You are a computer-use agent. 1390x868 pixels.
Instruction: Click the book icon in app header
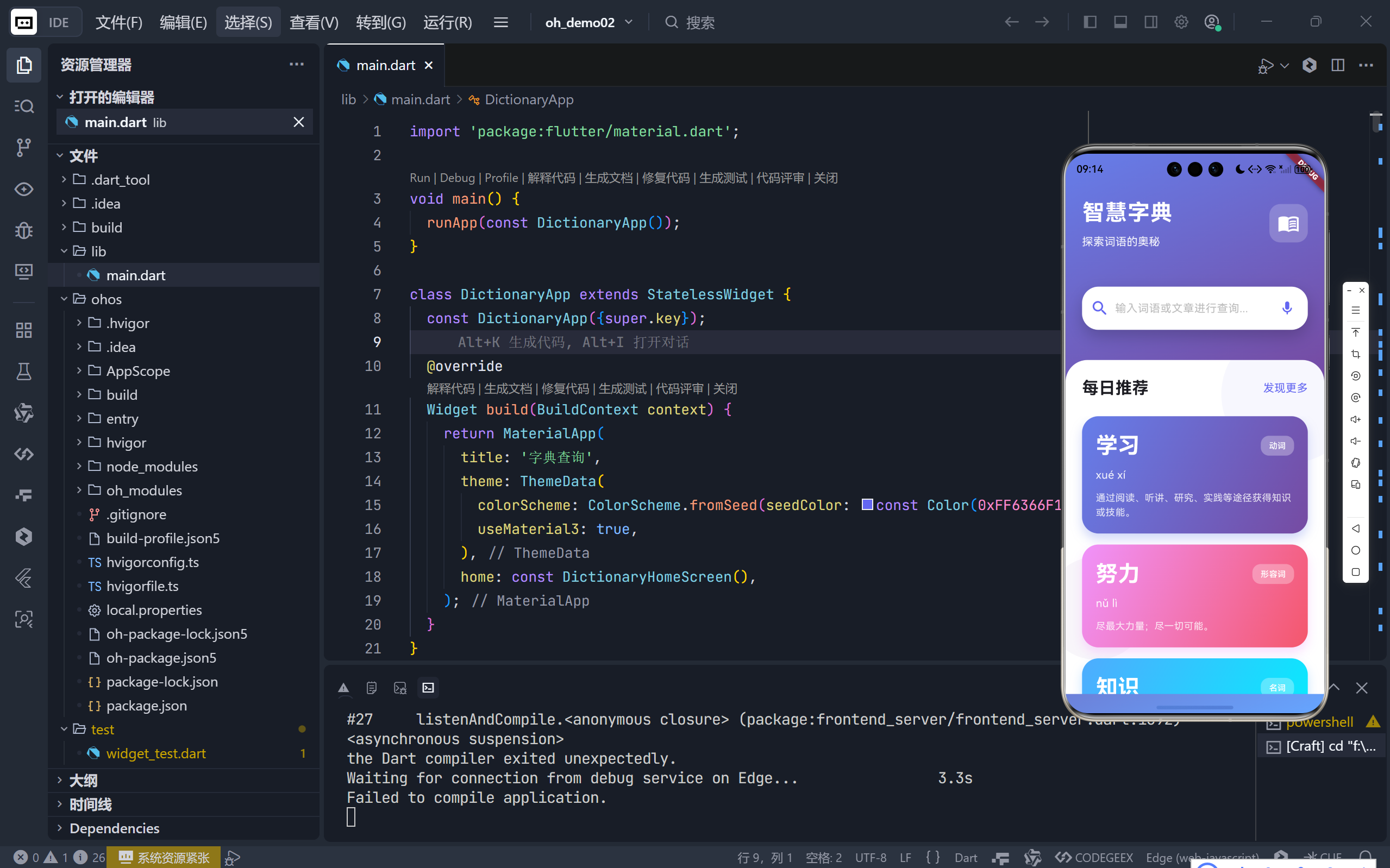1288,223
